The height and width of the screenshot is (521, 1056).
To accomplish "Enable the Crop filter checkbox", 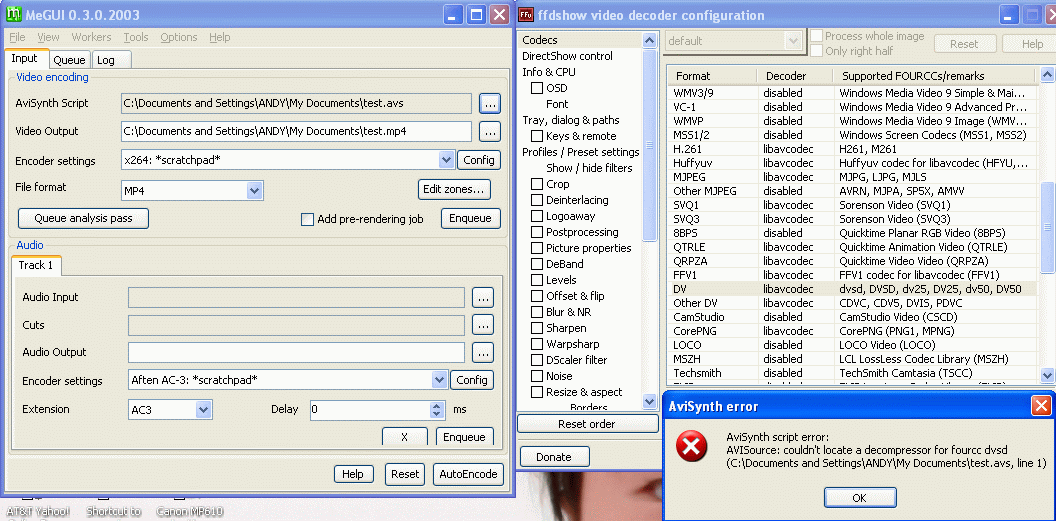I will [x=537, y=184].
